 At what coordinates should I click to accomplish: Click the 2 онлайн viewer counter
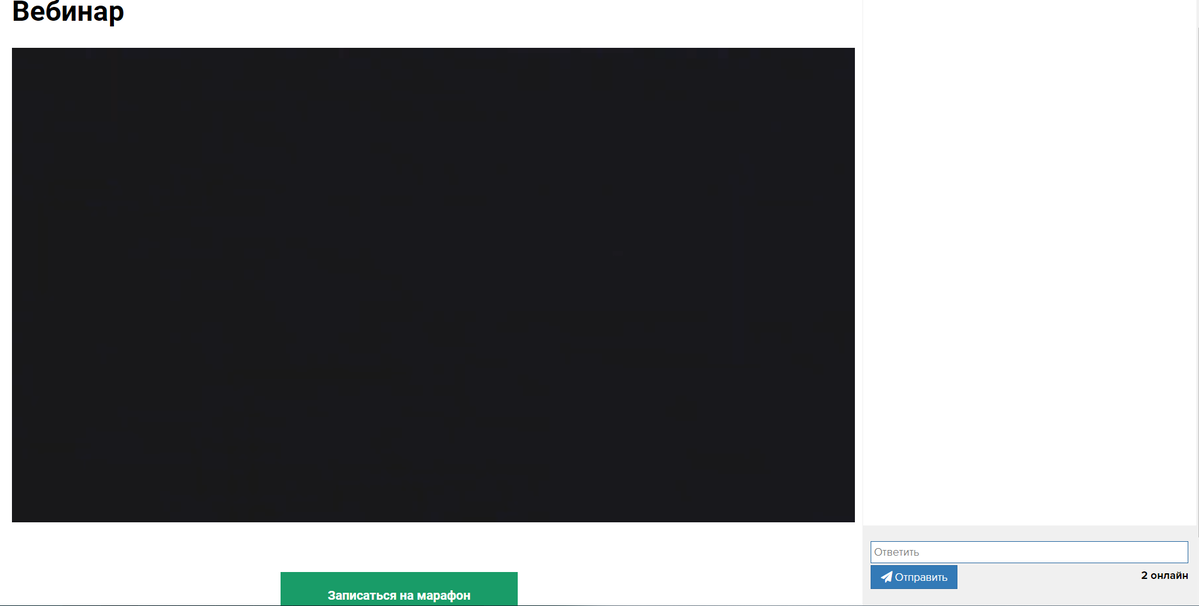tap(1163, 576)
